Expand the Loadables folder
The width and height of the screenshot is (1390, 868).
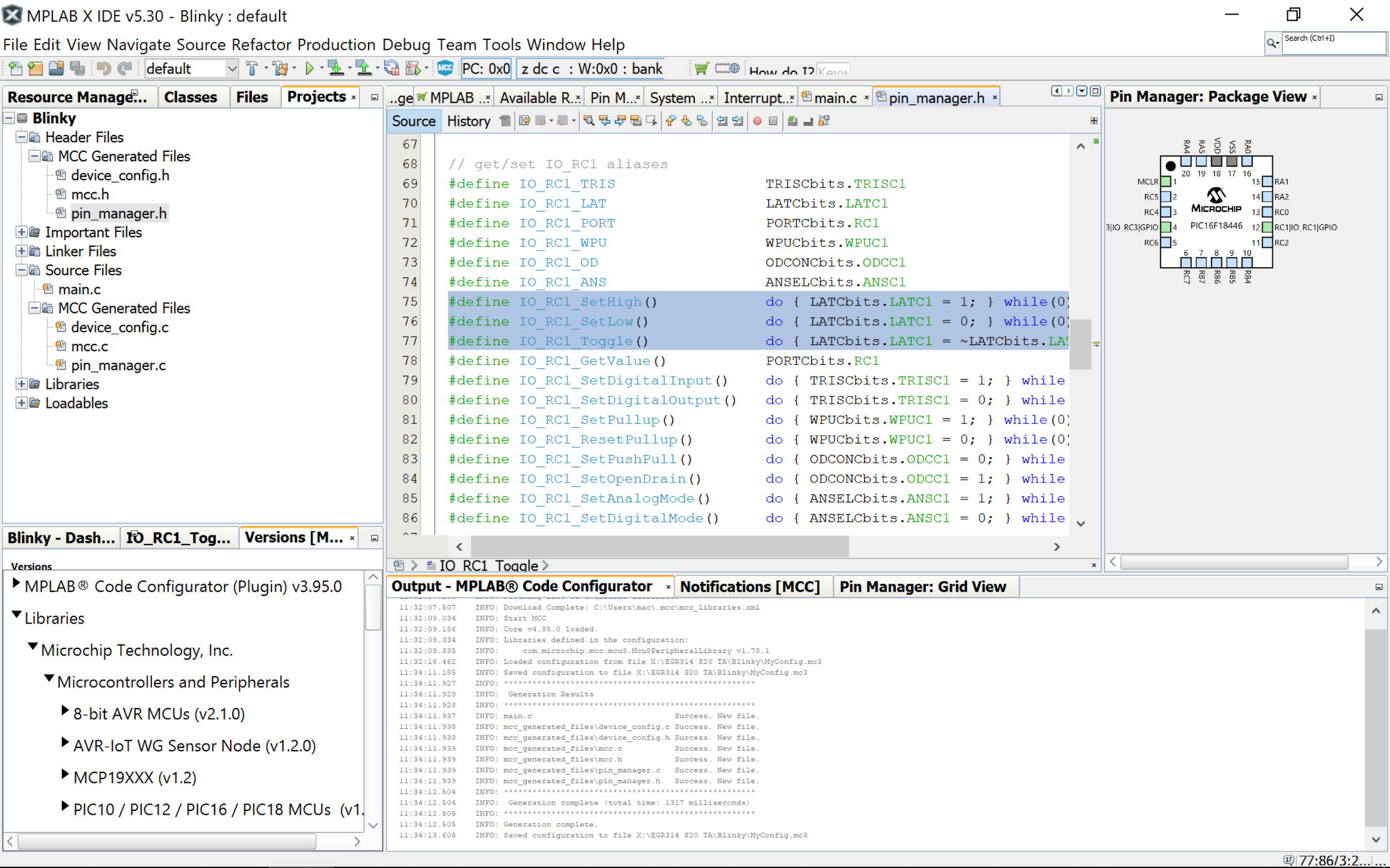[21, 403]
